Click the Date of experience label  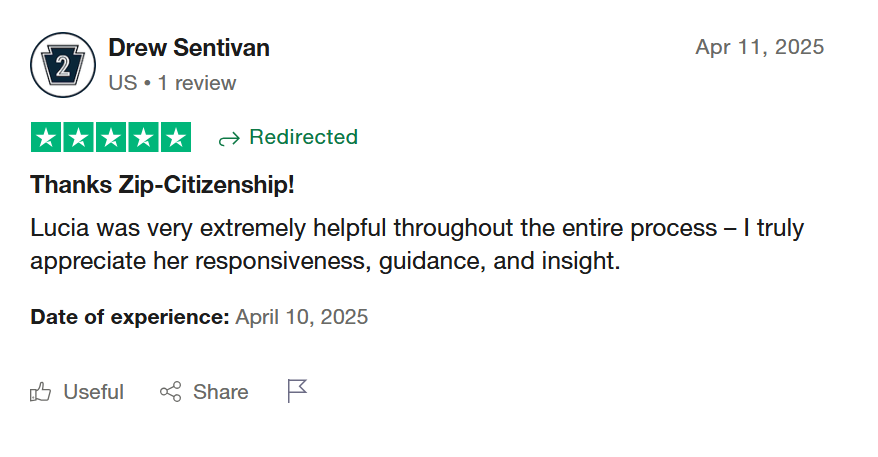[x=130, y=317]
